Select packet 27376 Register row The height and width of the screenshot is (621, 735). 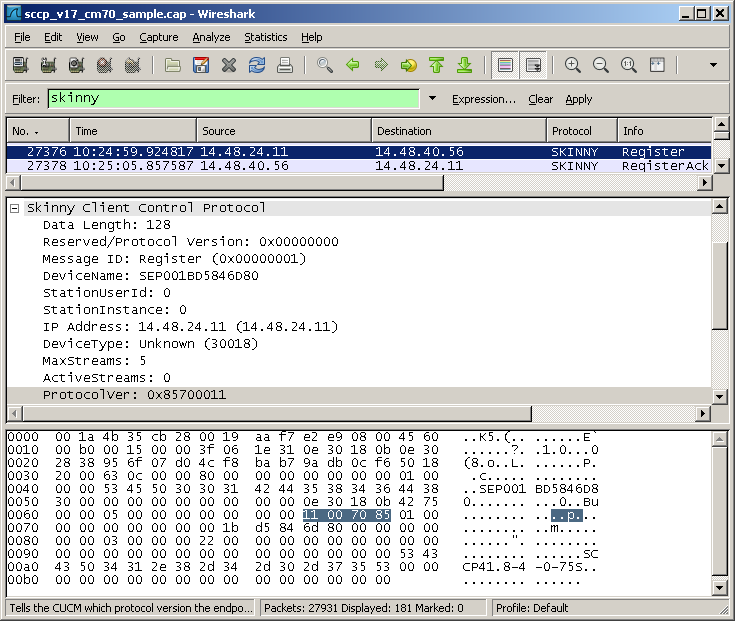(359, 152)
